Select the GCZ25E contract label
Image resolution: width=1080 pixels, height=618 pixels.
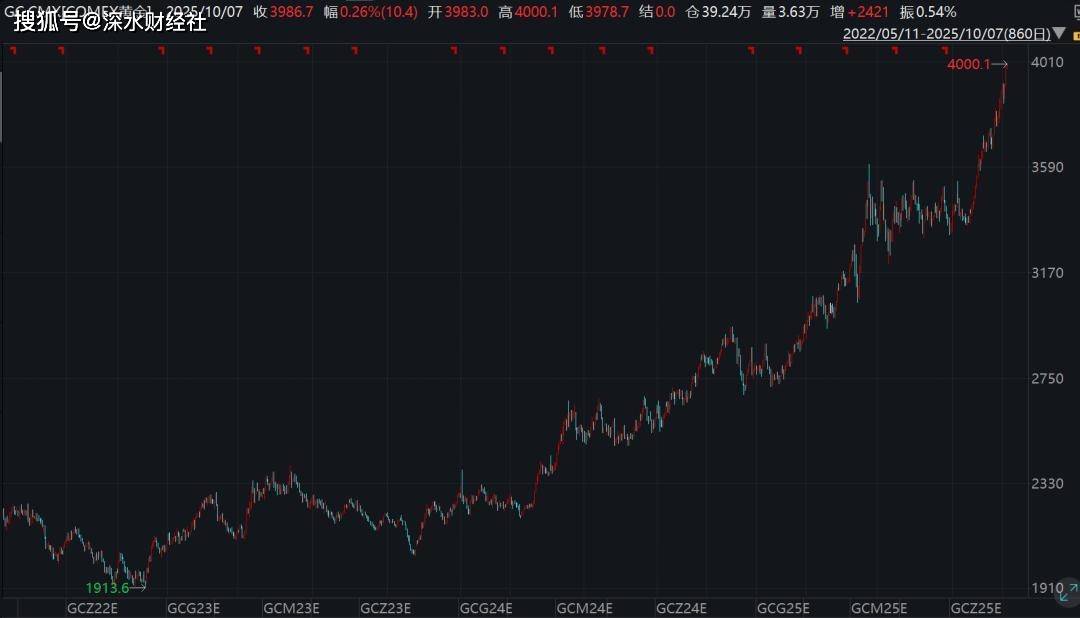[975, 608]
